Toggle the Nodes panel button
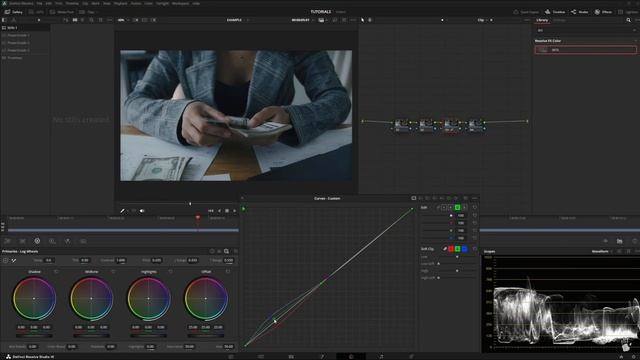This screenshot has height=360, width=640. coord(580,12)
